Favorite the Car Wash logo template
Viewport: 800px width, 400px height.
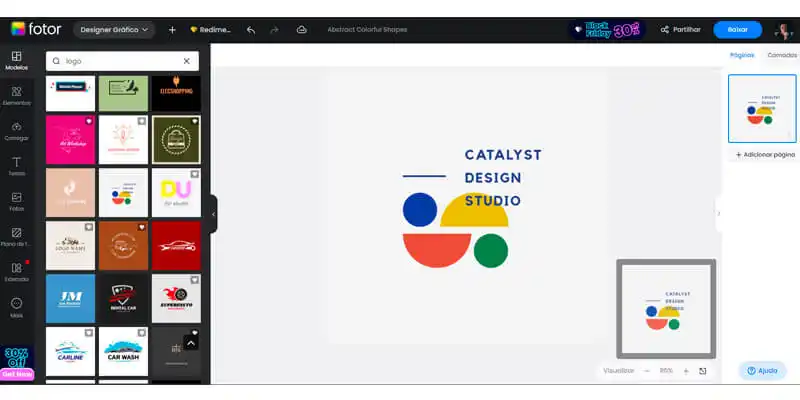pyautogui.click(x=141, y=333)
